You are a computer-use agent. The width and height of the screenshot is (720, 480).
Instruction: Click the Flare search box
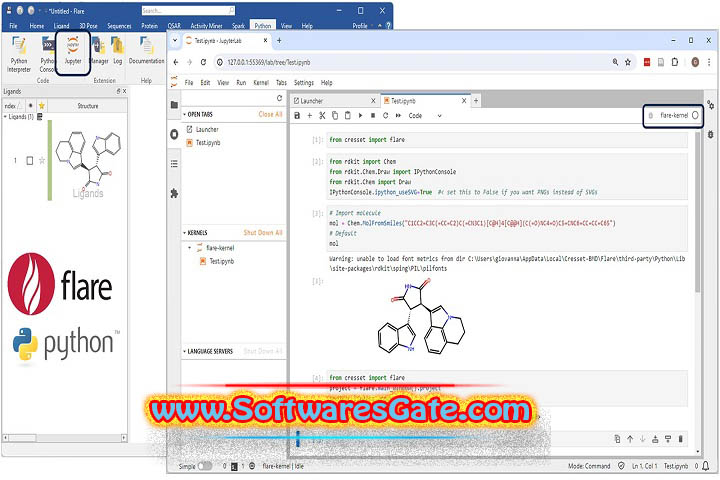click(188, 10)
